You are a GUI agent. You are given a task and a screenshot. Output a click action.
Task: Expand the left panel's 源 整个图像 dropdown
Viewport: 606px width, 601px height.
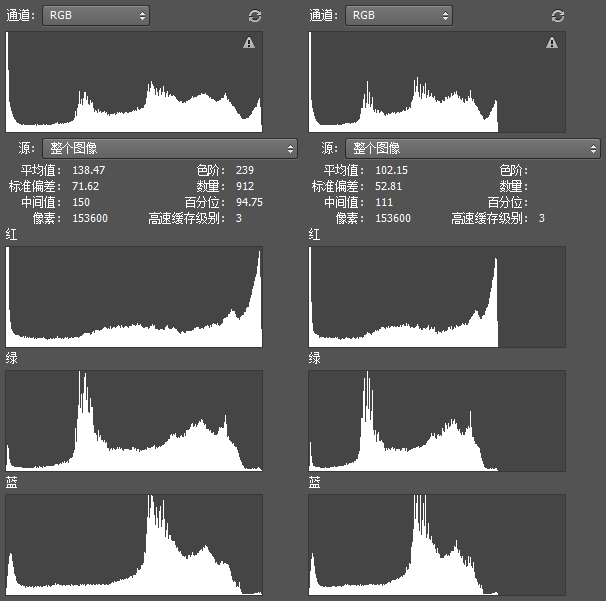[169, 148]
